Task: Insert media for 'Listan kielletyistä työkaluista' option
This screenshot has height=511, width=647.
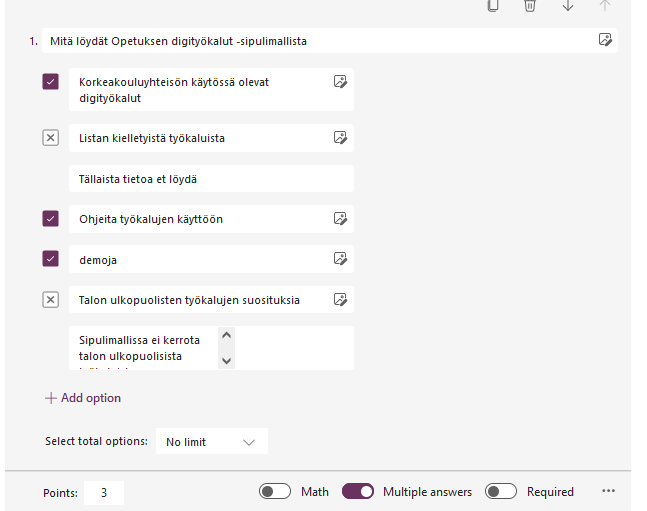Action: pyautogui.click(x=340, y=137)
